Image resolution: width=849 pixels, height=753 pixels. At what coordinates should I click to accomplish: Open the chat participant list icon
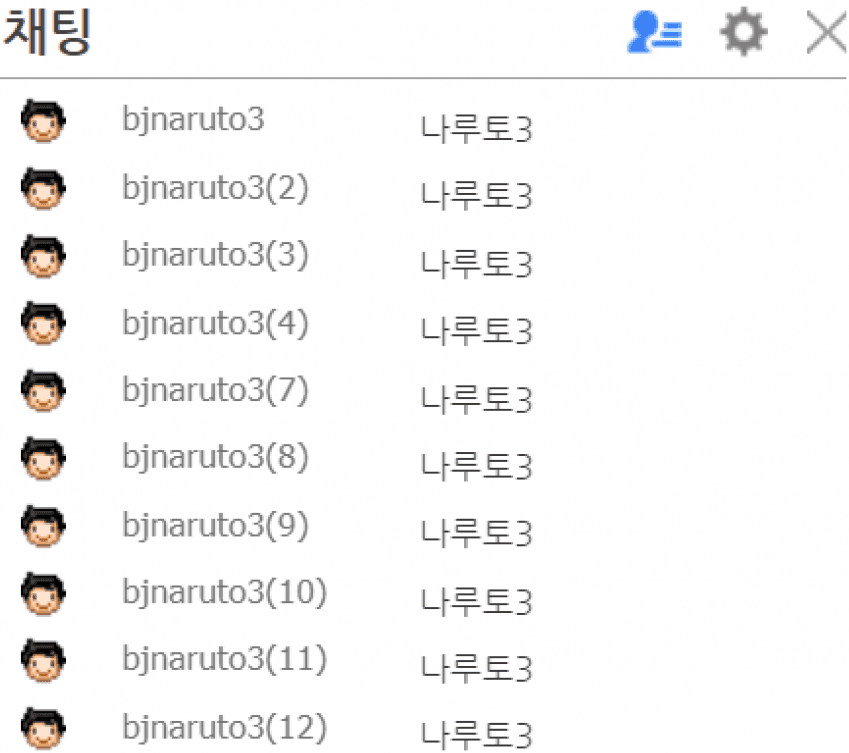click(654, 32)
